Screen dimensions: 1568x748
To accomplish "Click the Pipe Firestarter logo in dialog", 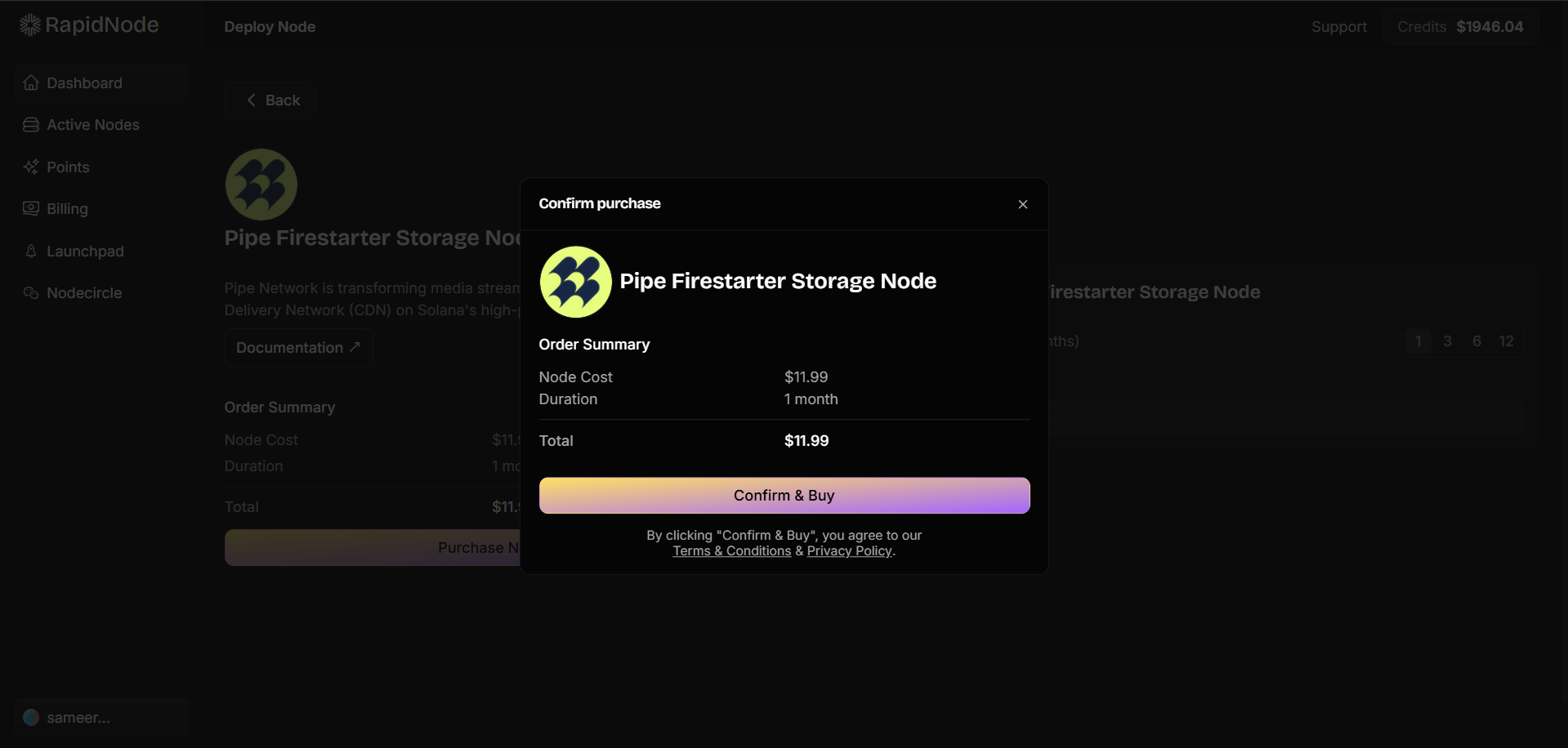I will point(575,282).
